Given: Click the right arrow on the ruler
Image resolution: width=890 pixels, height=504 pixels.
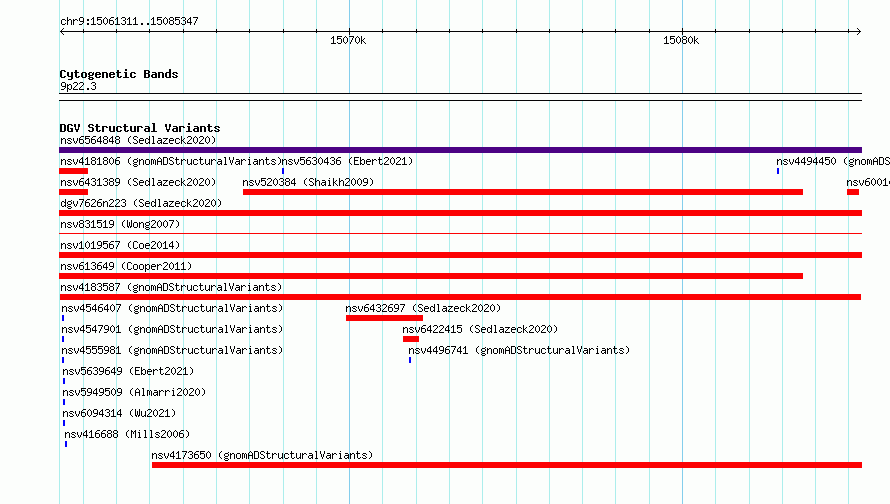Looking at the screenshot, I should 858,31.
